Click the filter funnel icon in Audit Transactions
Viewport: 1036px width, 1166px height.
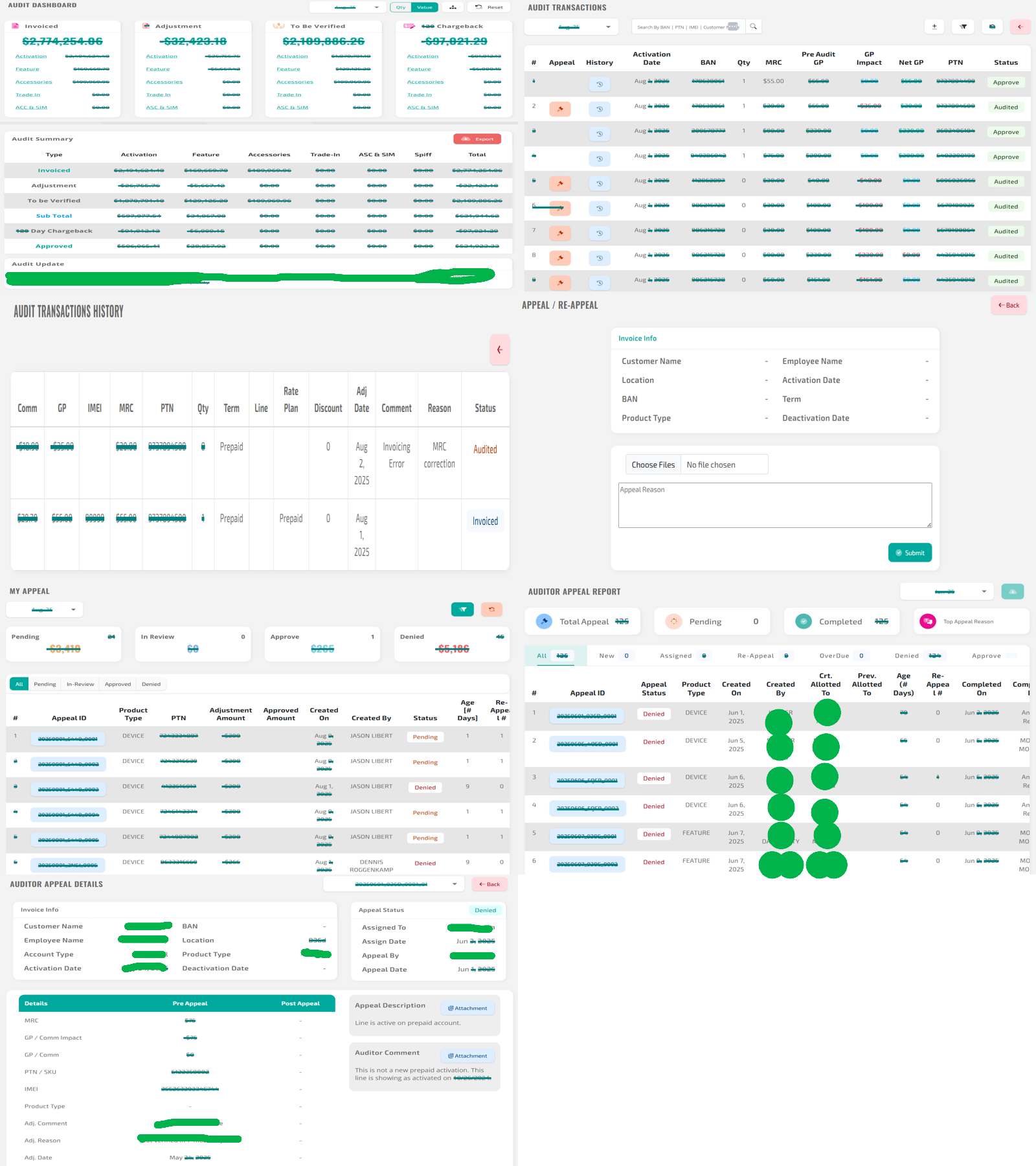click(x=963, y=27)
